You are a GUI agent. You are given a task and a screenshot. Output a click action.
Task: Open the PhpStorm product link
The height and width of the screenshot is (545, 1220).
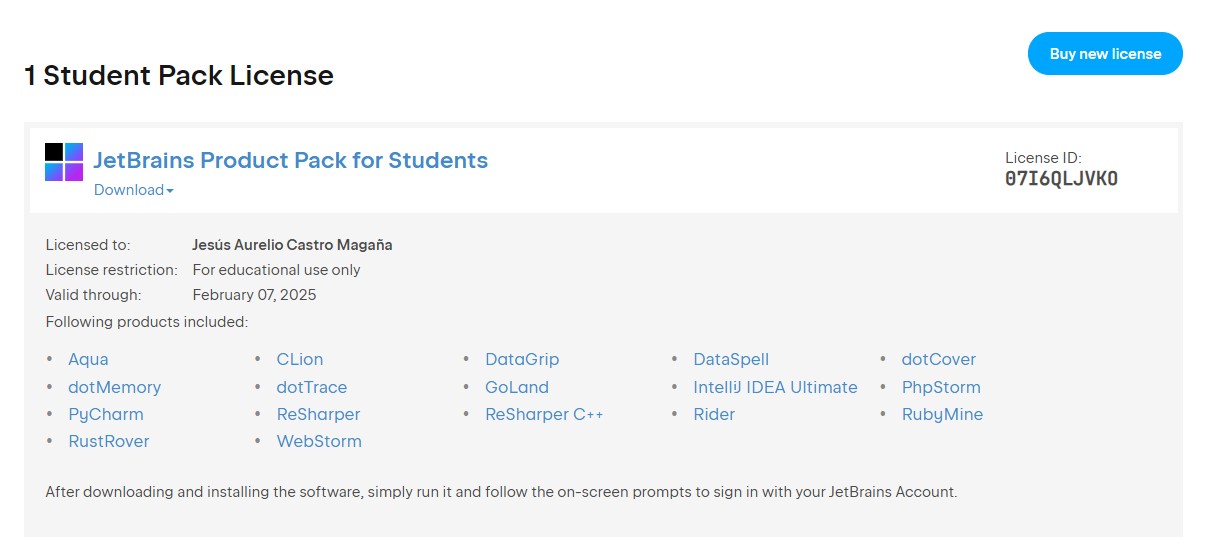(941, 387)
